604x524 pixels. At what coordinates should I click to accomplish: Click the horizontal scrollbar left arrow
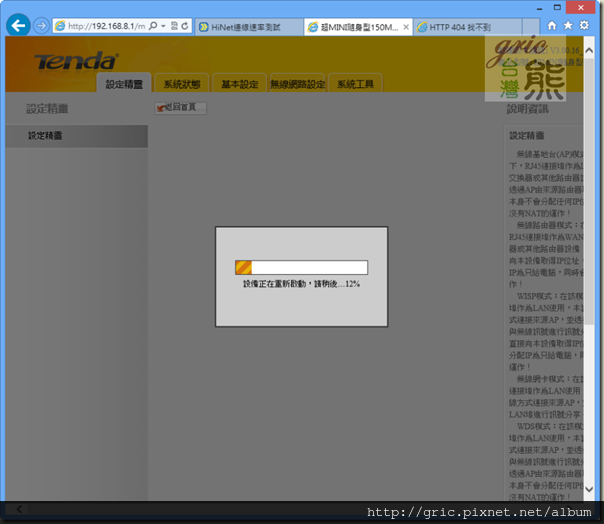tap(19, 509)
